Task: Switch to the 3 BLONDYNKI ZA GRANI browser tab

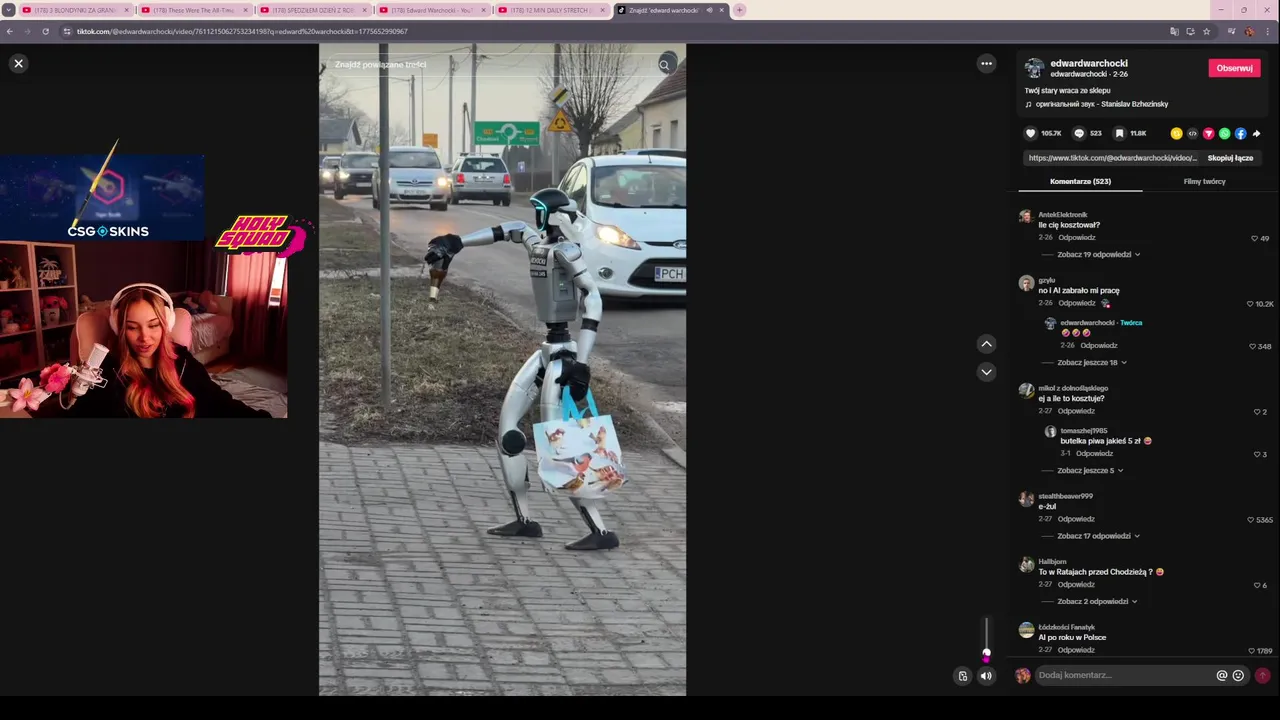Action: coord(75,10)
